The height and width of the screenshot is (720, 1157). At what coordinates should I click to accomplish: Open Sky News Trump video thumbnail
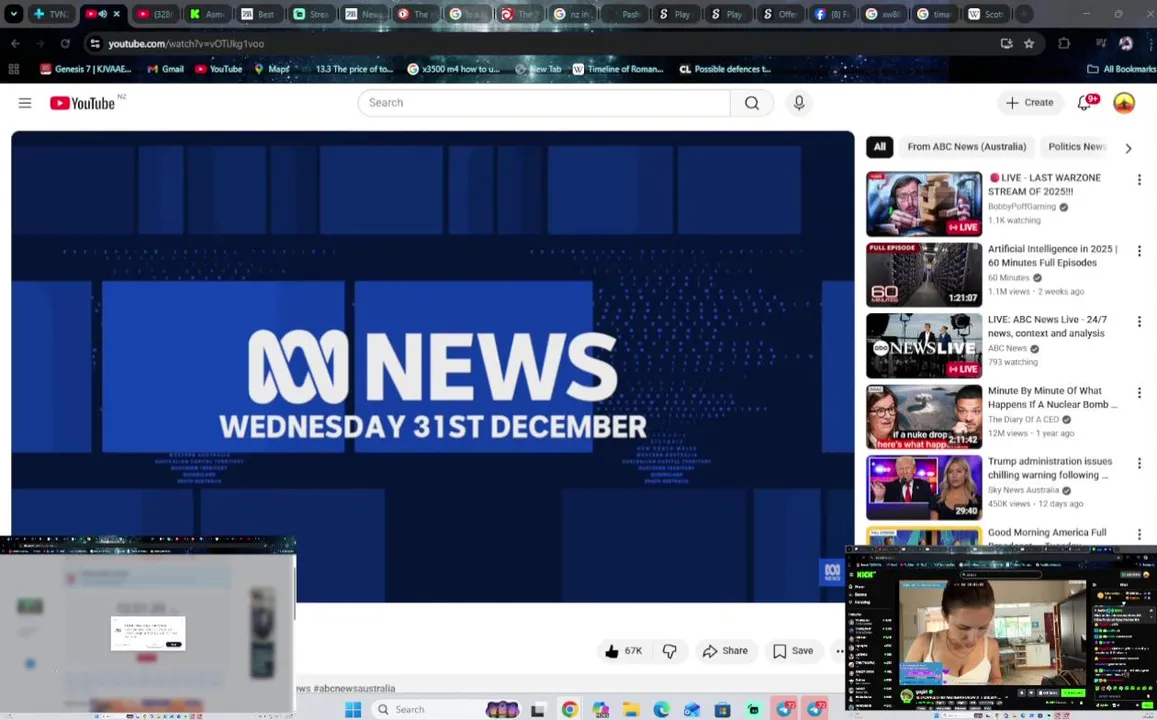tap(924, 488)
